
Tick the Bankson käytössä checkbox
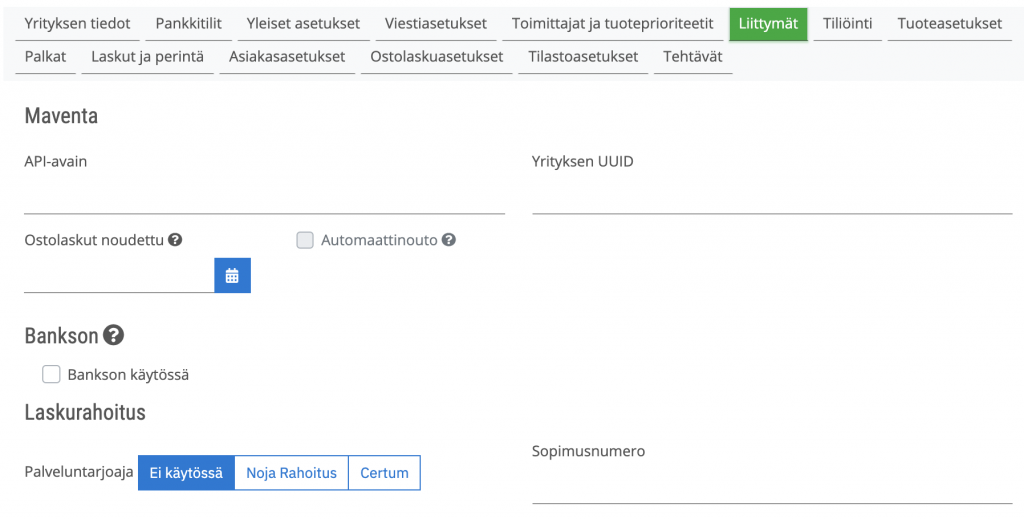[x=51, y=374]
